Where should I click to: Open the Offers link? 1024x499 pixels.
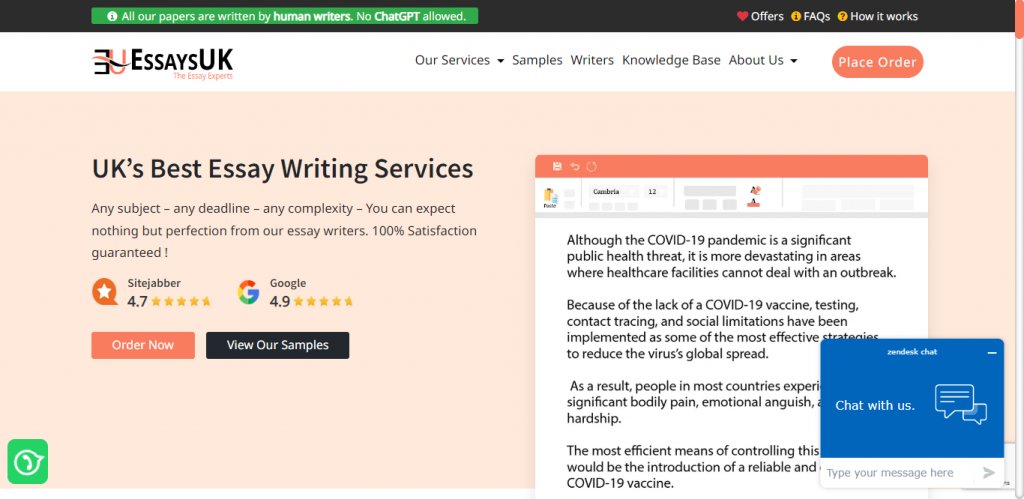tap(767, 16)
